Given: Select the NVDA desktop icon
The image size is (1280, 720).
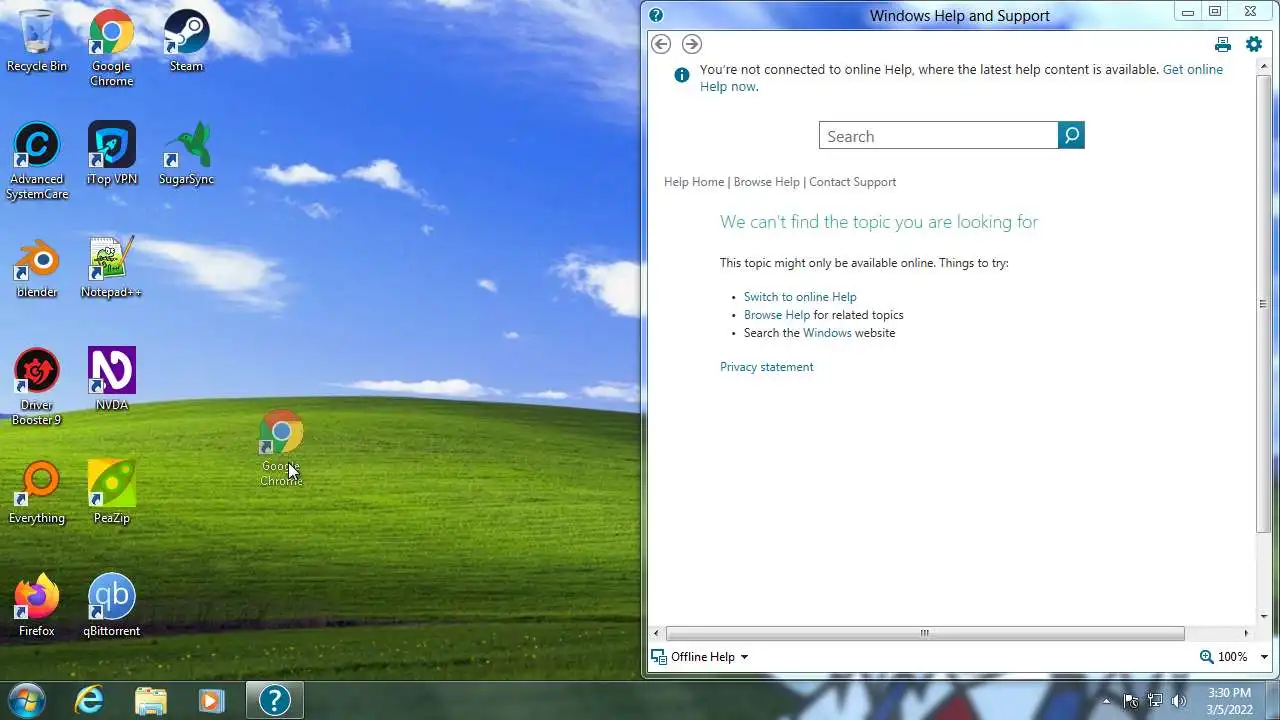Looking at the screenshot, I should pyautogui.click(x=112, y=380).
